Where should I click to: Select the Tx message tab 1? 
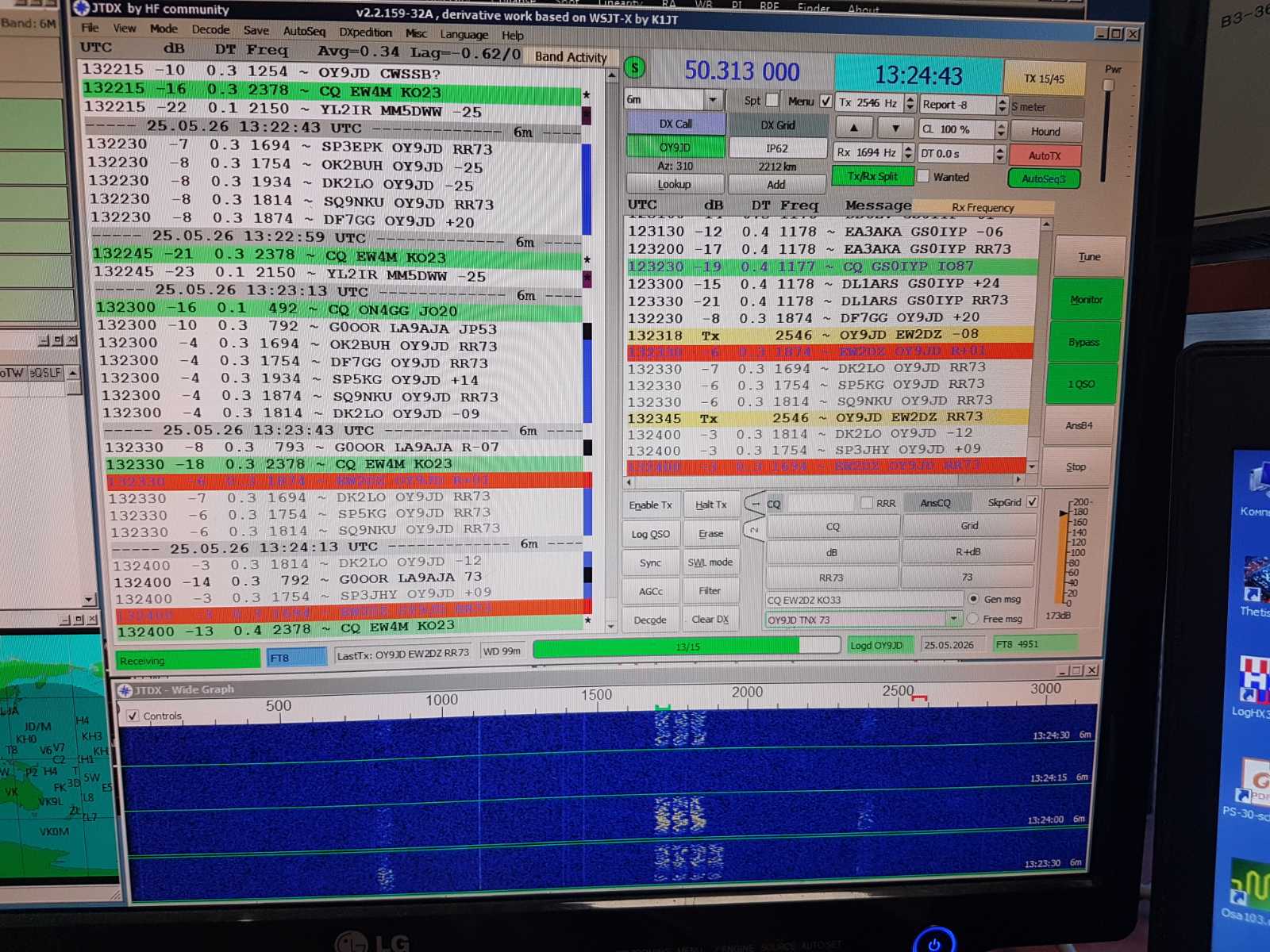tap(754, 503)
